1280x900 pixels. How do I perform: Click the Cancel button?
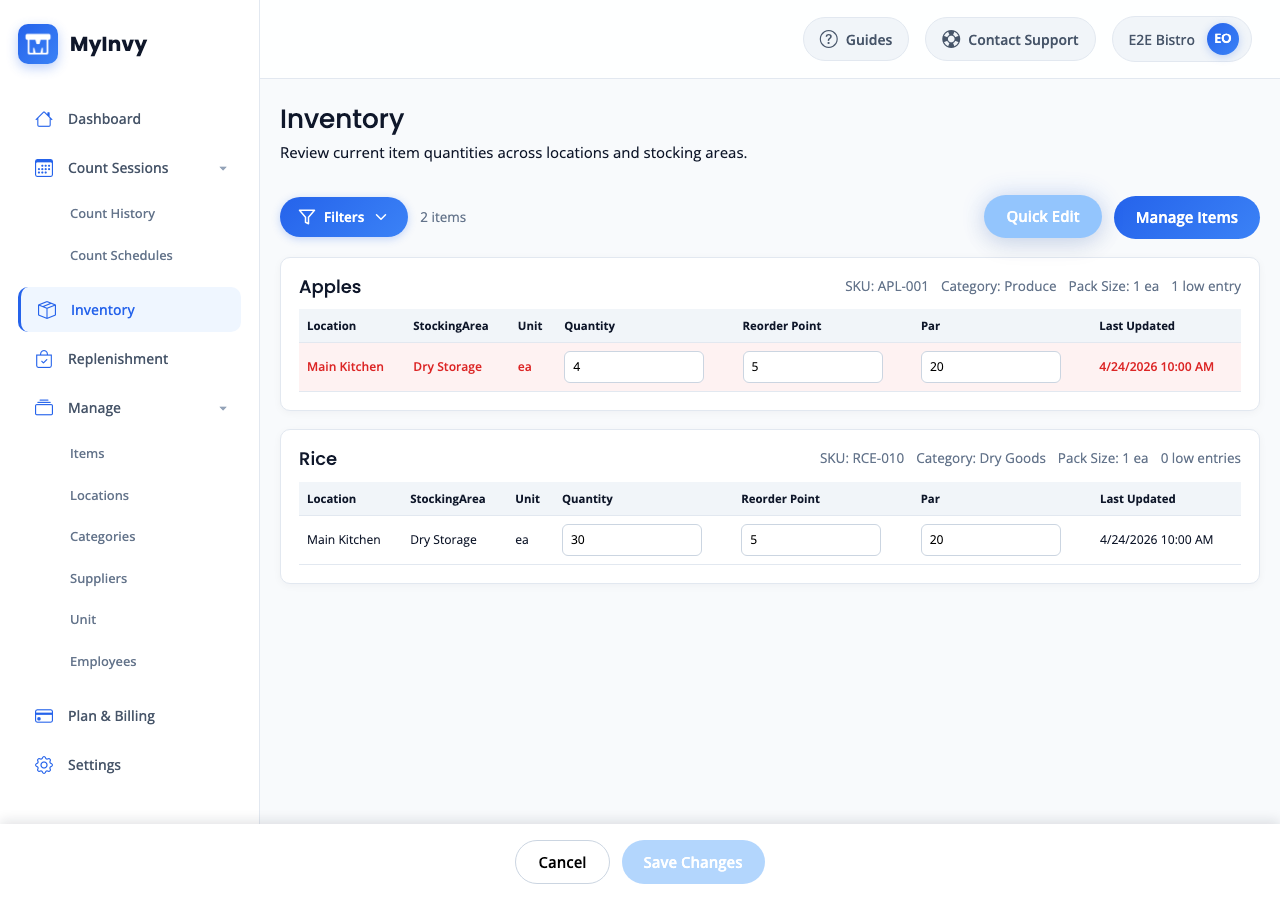click(562, 862)
